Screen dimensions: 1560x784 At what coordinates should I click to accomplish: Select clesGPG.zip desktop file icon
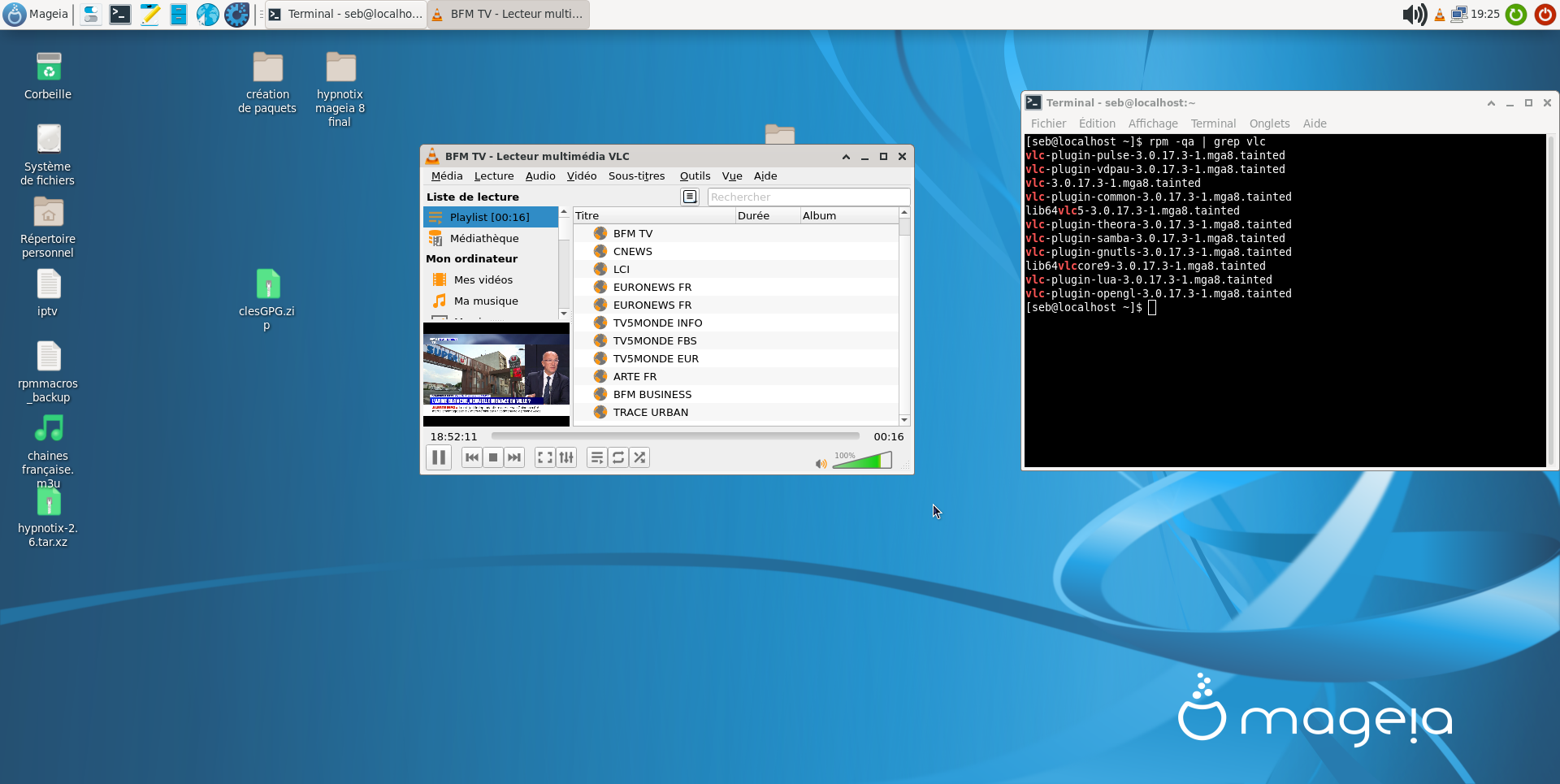click(267, 300)
